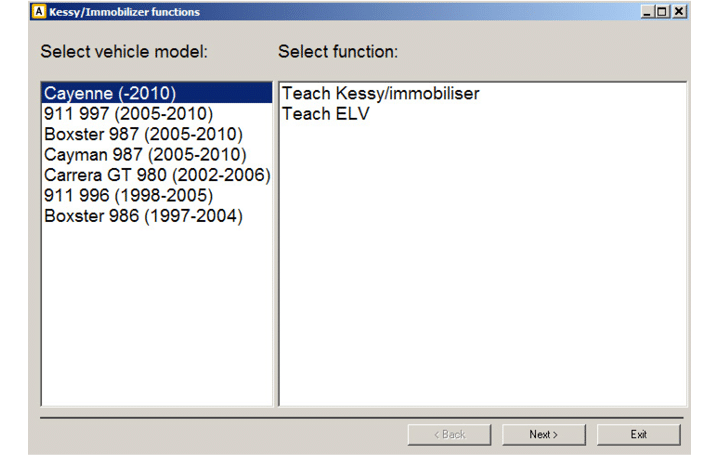Minimize the Kessy/Immobilizer functions window

[648, 12]
